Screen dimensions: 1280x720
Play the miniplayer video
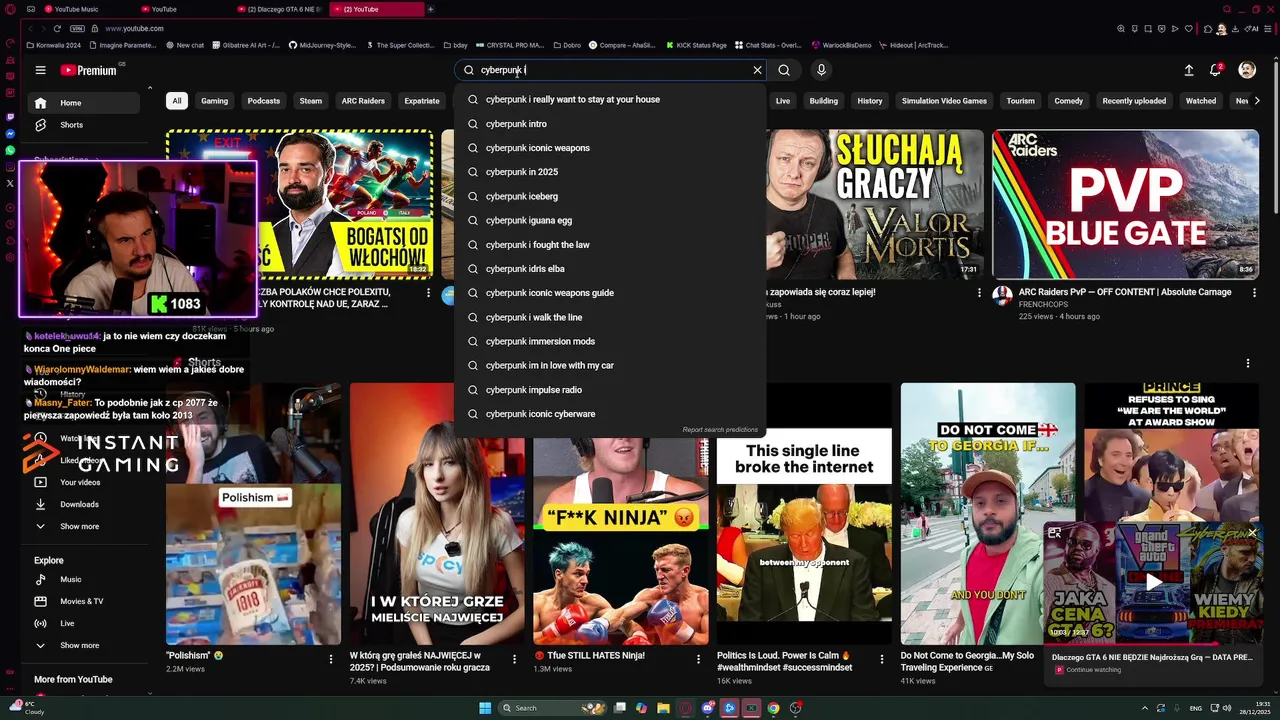1153,582
